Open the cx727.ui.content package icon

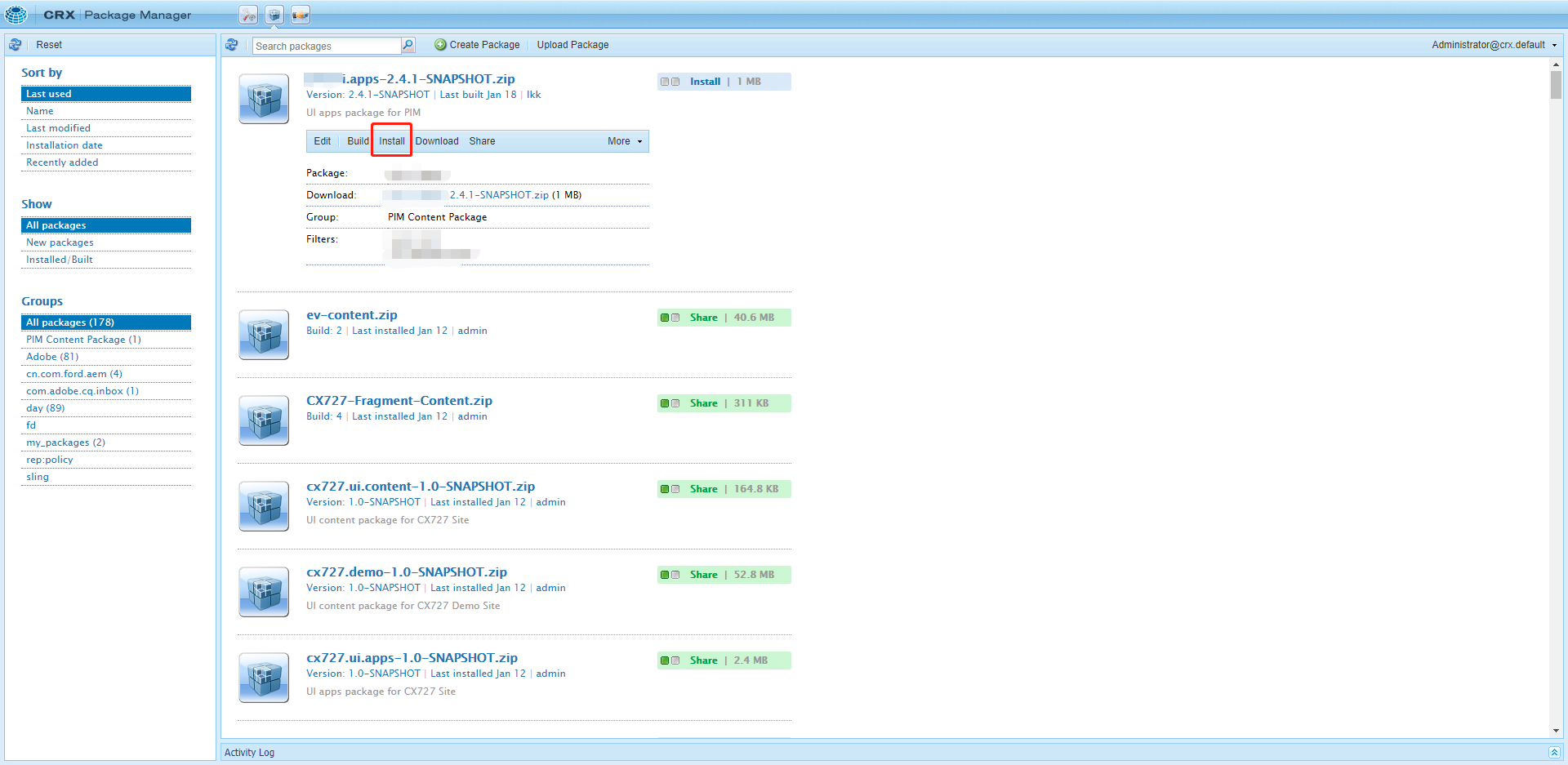point(264,506)
